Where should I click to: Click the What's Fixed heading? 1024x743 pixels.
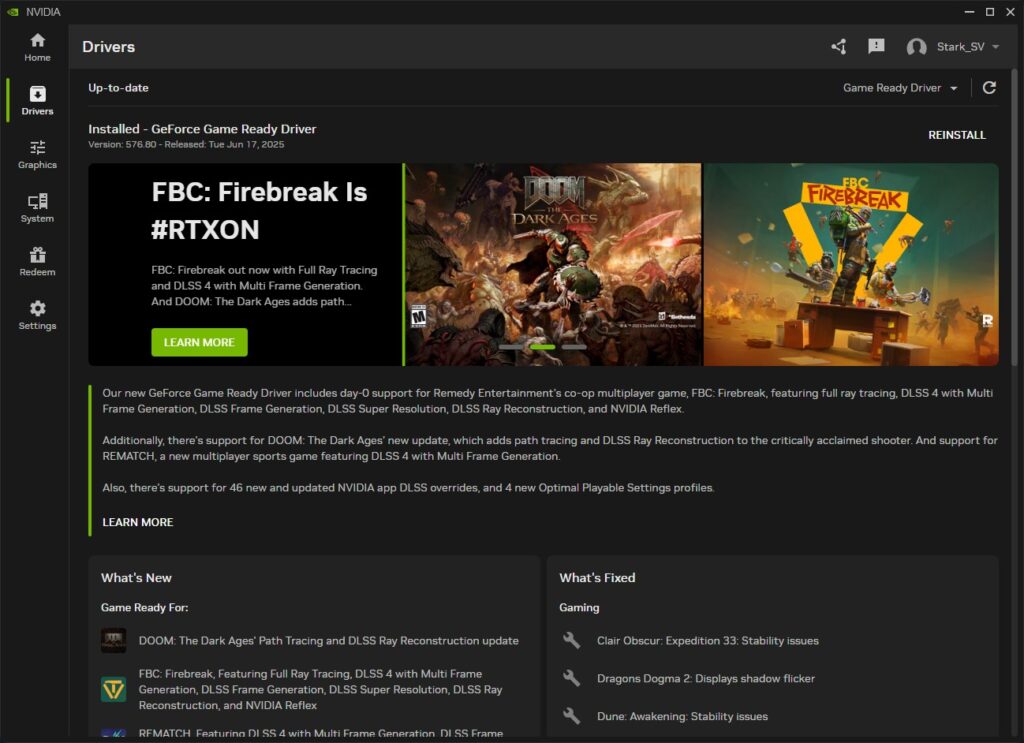pos(597,578)
